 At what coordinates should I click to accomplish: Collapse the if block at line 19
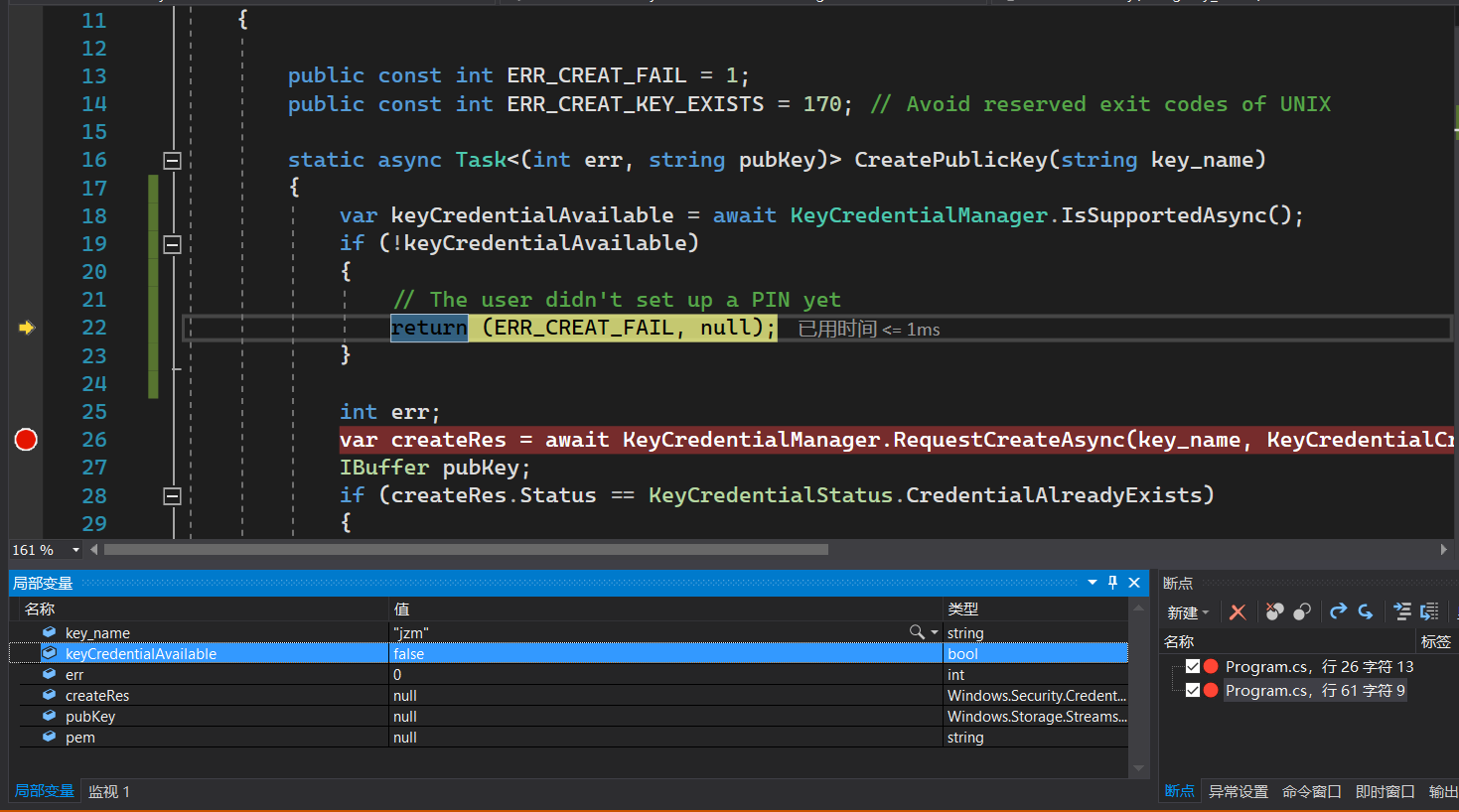tap(172, 243)
